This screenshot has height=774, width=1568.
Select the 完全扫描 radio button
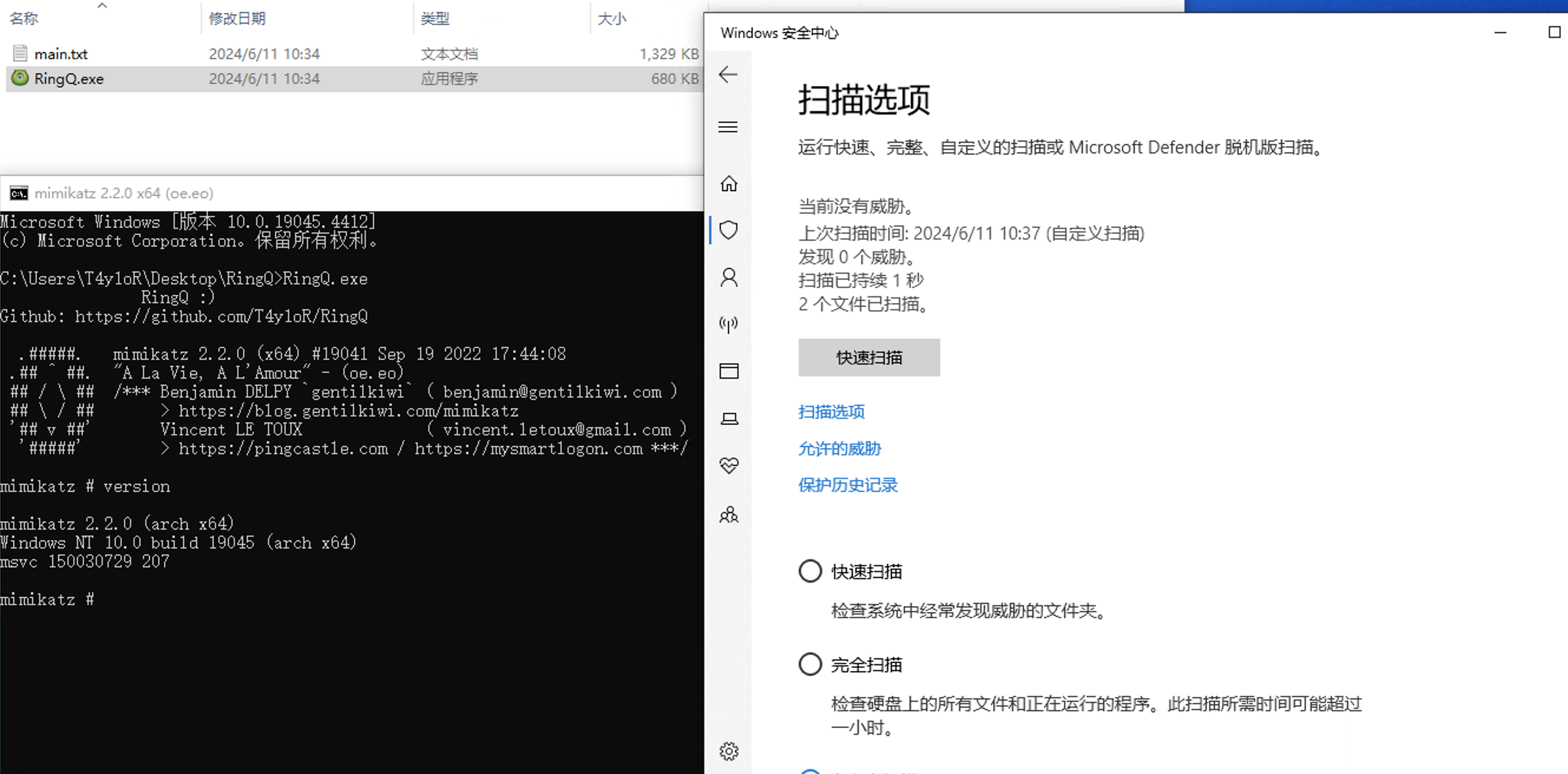pyautogui.click(x=810, y=664)
